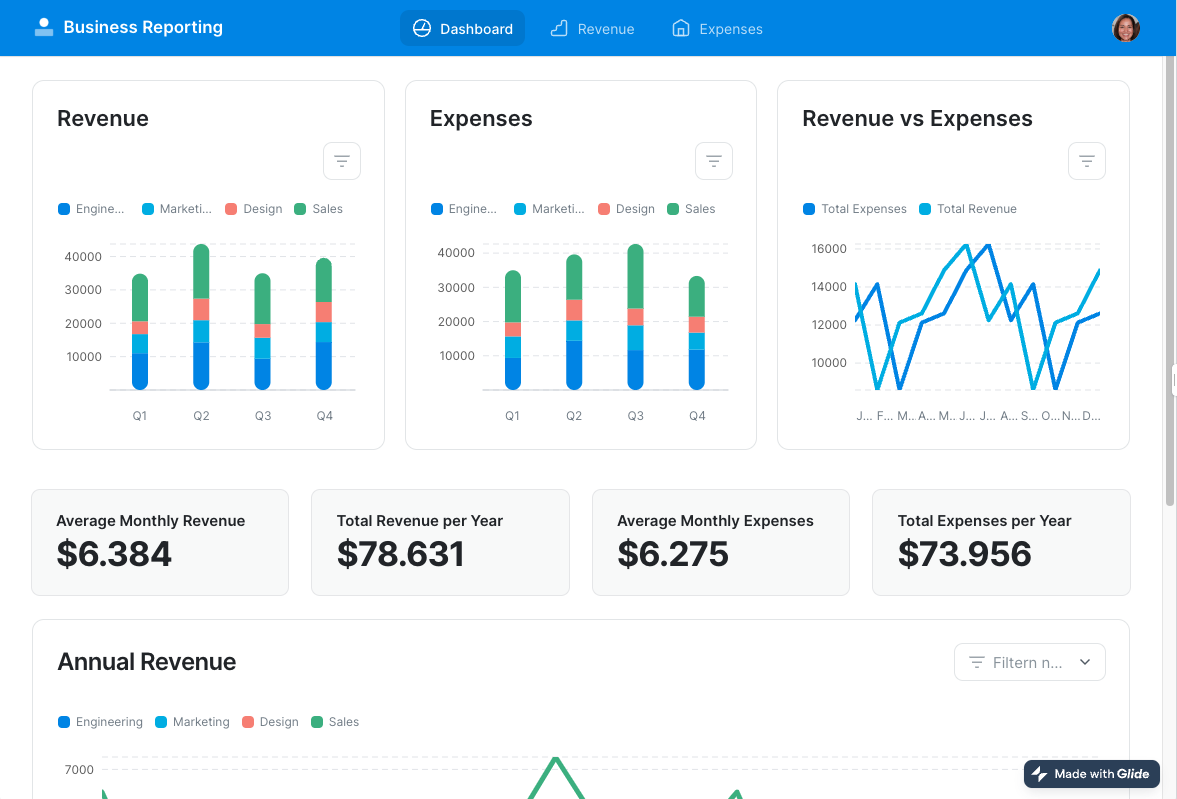Click the Expenses house icon in navbar

(x=681, y=29)
